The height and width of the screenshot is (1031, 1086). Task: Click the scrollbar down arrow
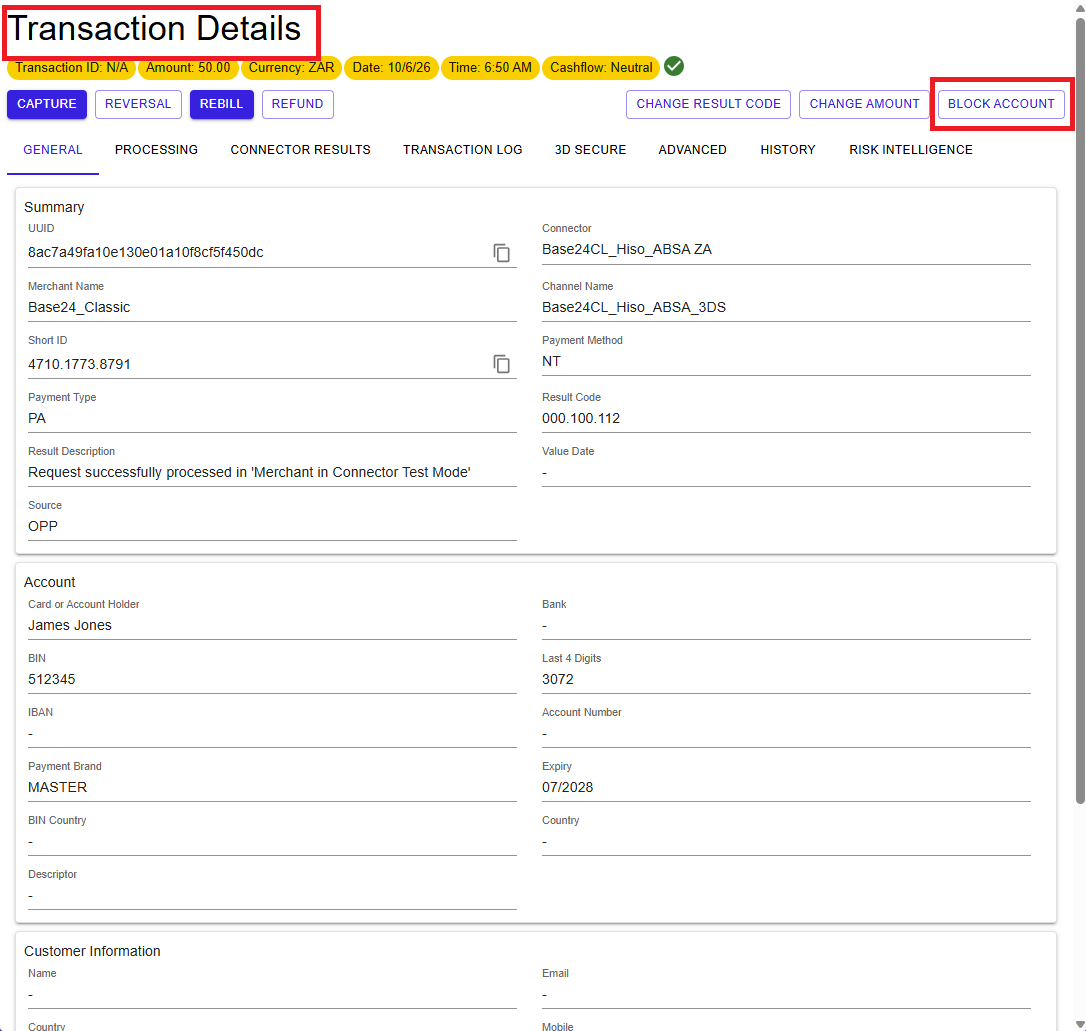(x=1080, y=1023)
